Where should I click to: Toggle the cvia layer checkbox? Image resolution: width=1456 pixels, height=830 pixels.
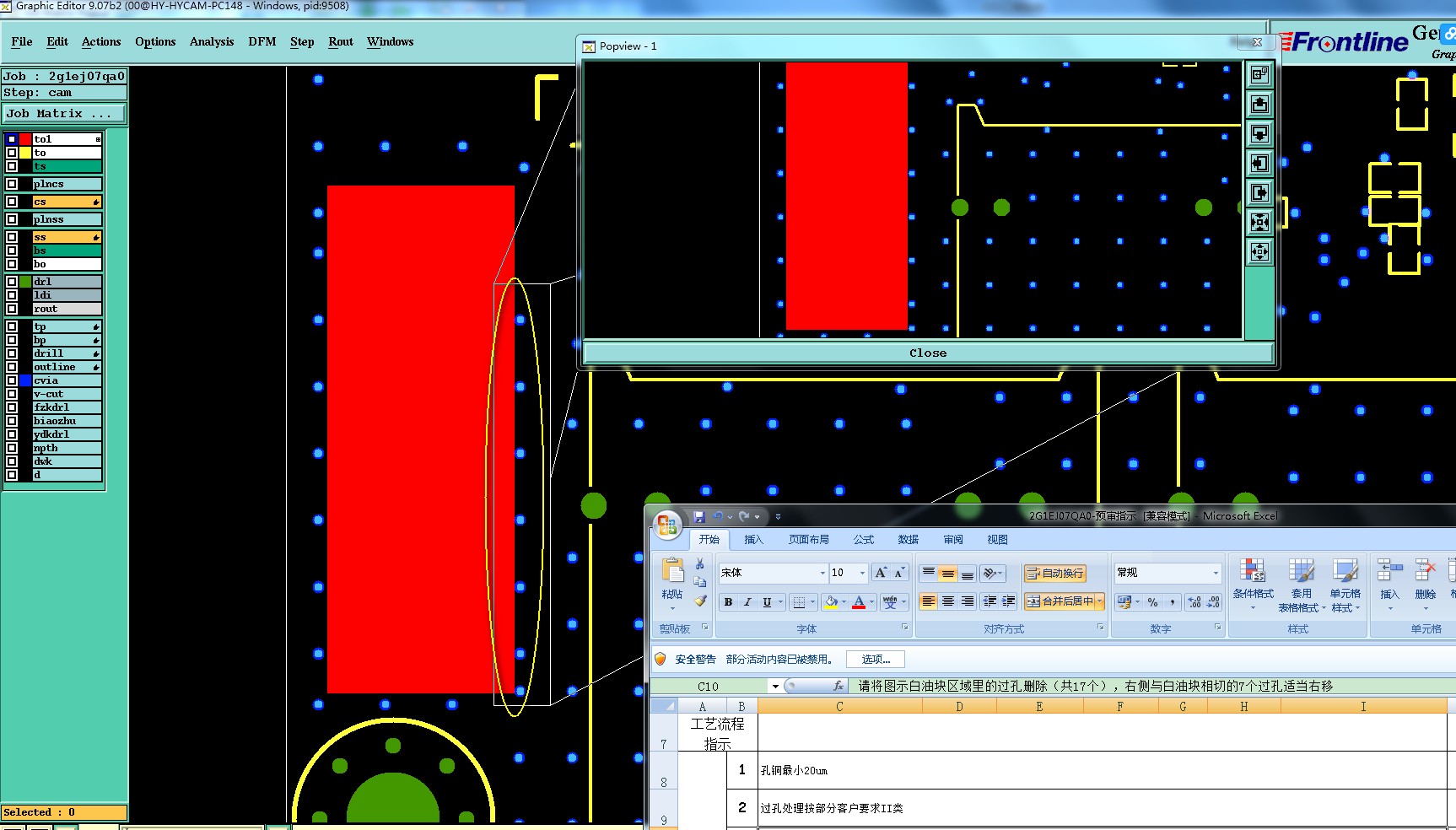pos(12,380)
